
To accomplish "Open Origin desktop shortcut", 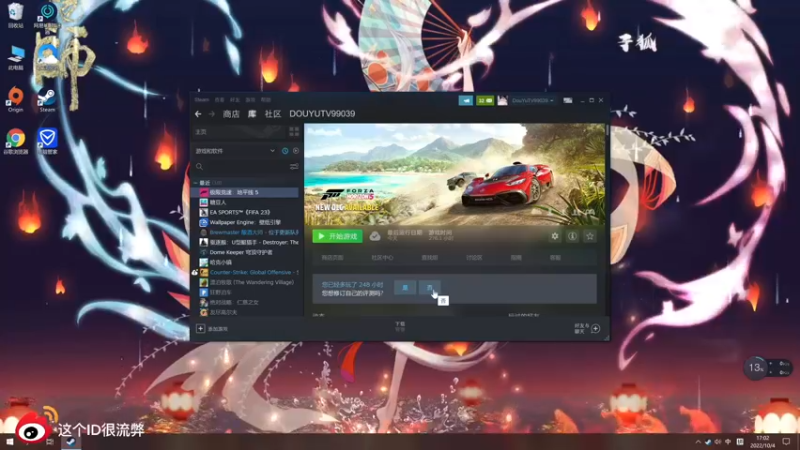I will tap(15, 99).
